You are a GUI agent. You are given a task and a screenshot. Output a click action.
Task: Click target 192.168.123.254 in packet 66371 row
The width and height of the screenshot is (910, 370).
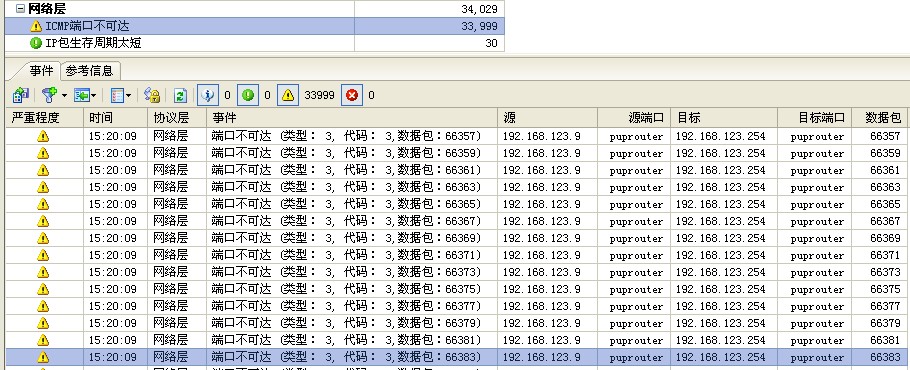[x=721, y=255]
